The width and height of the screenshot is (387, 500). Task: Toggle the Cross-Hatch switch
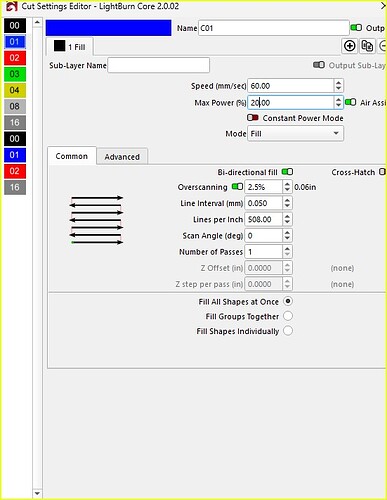point(383,172)
